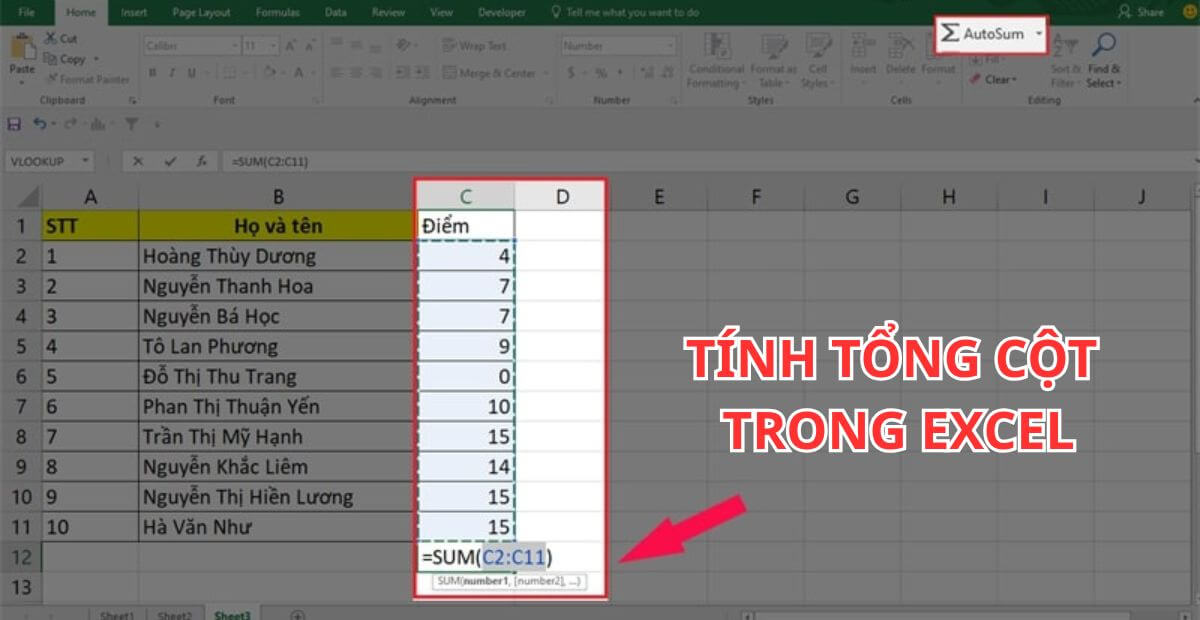Confirm formula with checkmark icon
Image resolution: width=1200 pixels, height=620 pixels.
(x=171, y=160)
